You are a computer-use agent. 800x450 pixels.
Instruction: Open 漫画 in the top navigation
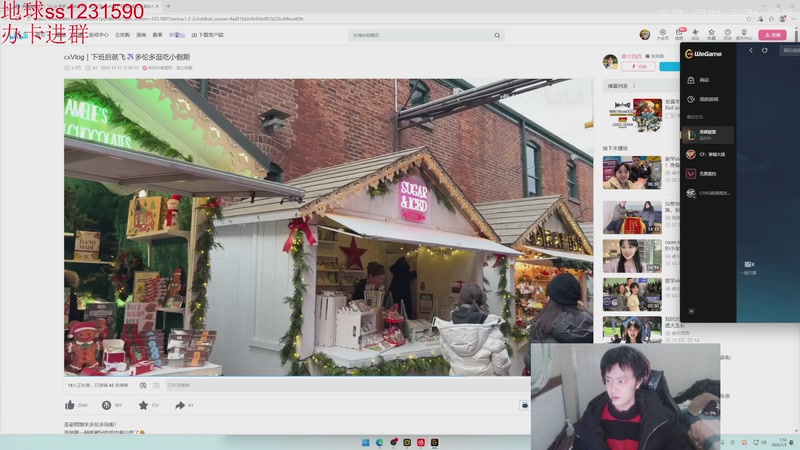[141, 35]
